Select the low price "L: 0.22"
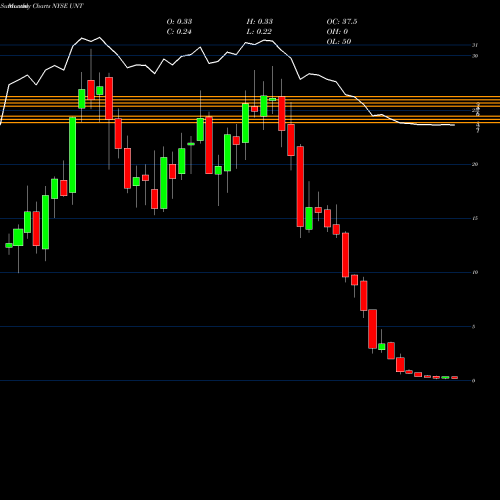The width and height of the screenshot is (500, 500). click(x=259, y=31)
